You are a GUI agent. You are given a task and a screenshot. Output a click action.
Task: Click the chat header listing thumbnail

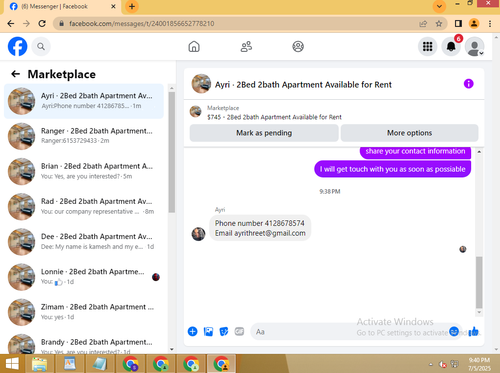tap(201, 84)
